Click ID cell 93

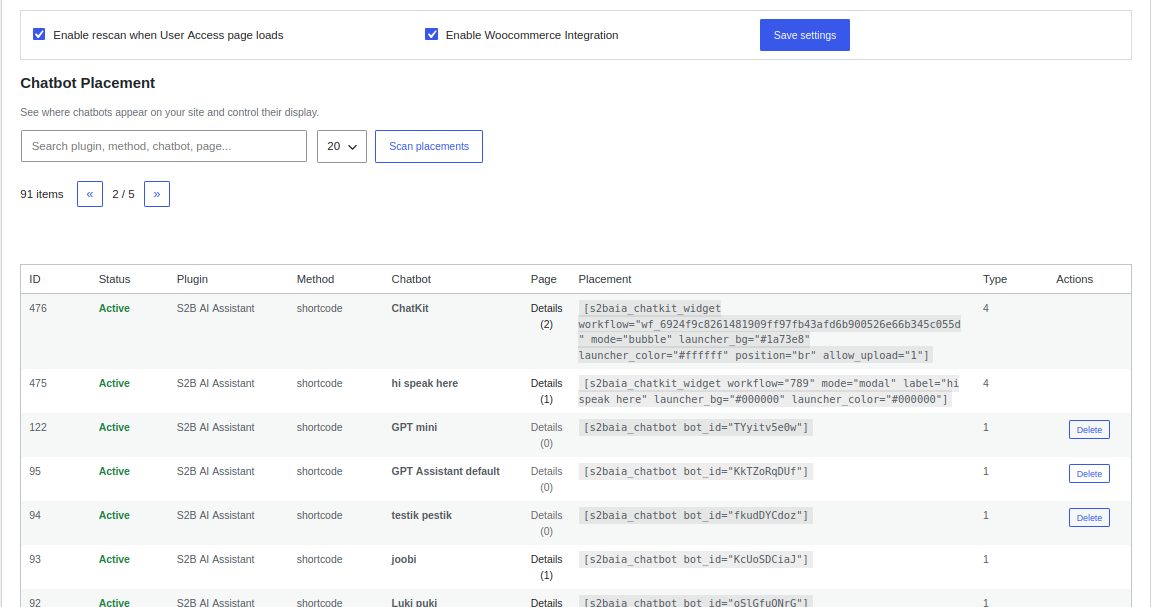[35, 559]
